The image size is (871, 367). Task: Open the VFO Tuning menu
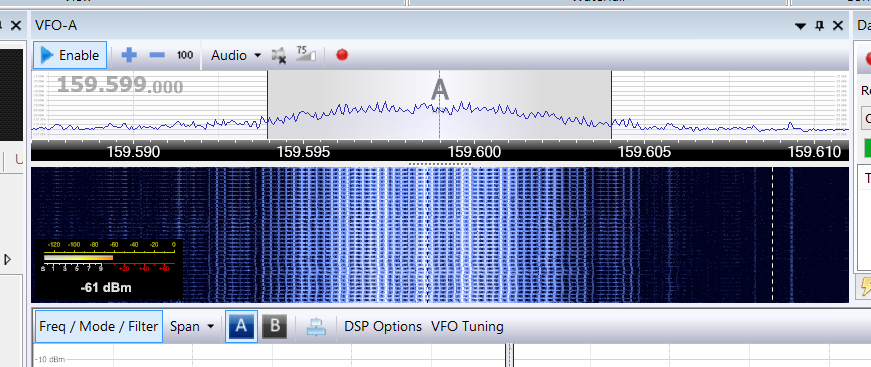(467, 326)
